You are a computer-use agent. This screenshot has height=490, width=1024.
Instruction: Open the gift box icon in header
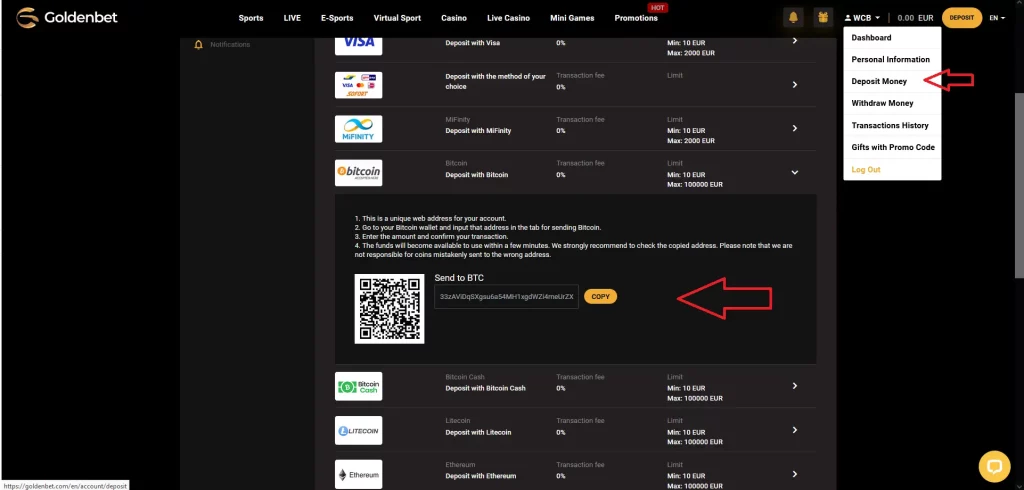click(x=824, y=18)
